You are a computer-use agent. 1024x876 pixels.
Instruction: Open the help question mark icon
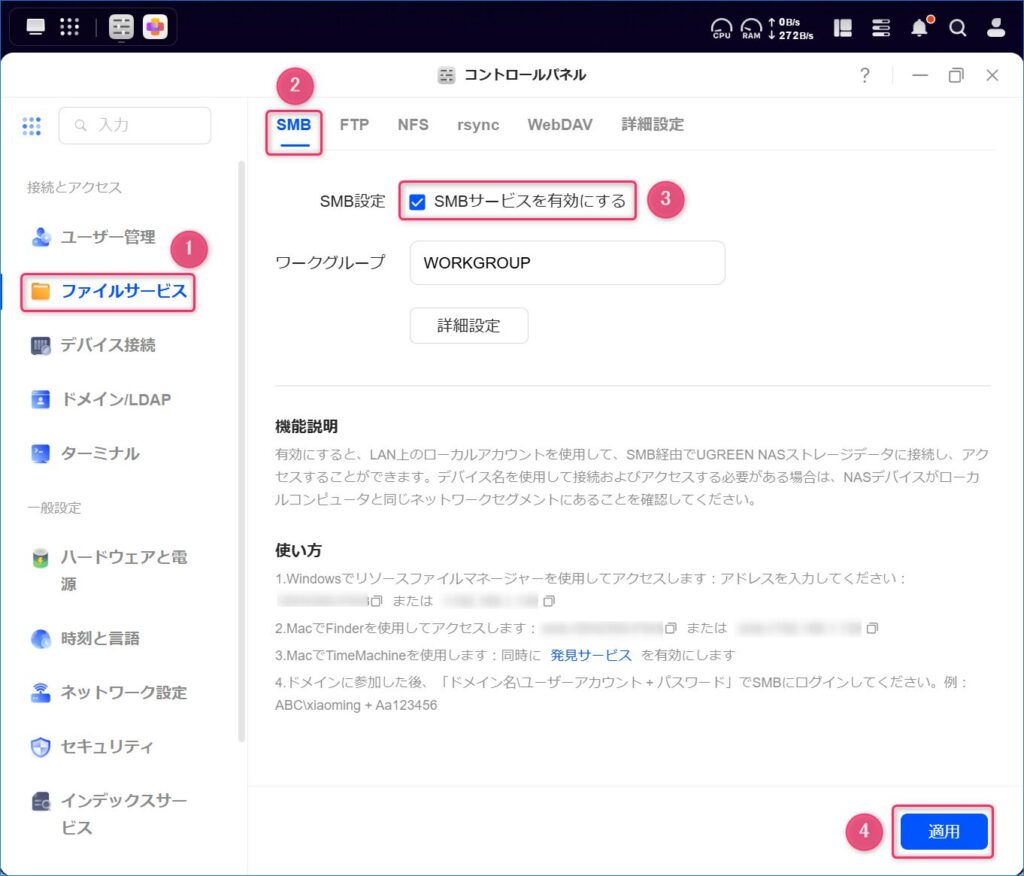865,76
